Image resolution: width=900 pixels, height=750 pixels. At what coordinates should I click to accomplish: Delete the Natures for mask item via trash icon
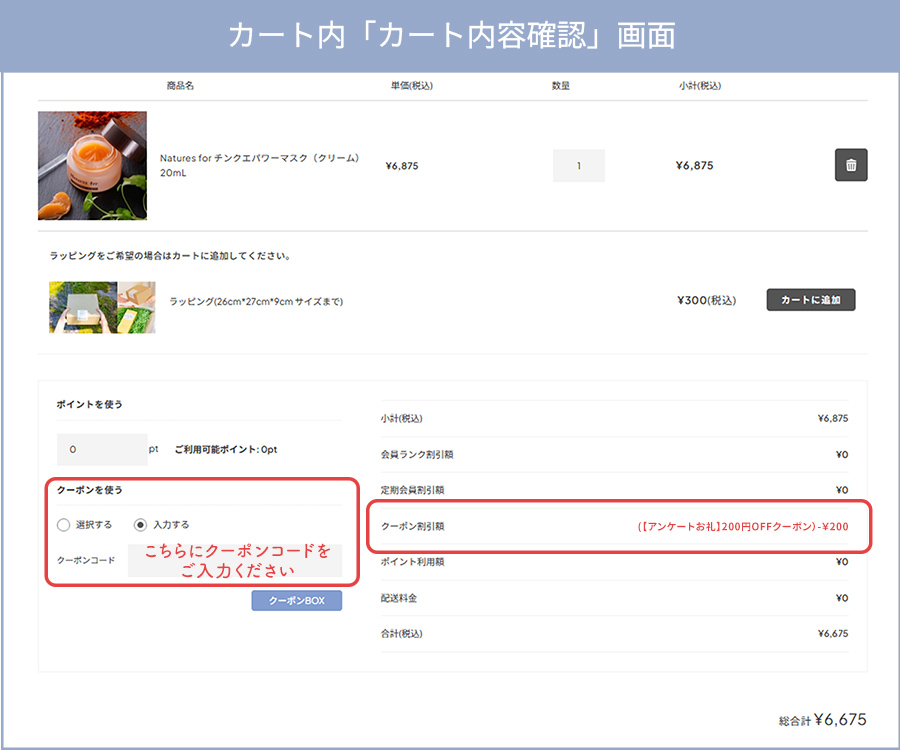point(851,165)
